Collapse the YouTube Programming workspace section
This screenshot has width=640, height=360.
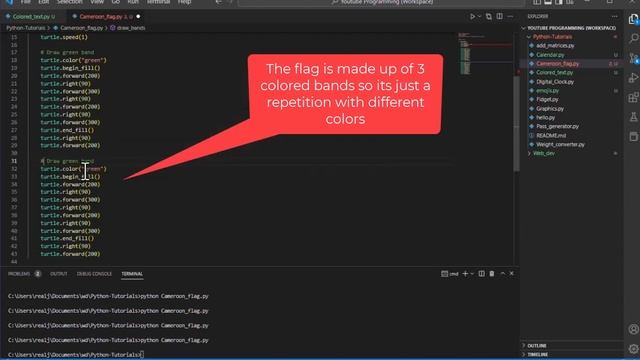tap(571, 28)
